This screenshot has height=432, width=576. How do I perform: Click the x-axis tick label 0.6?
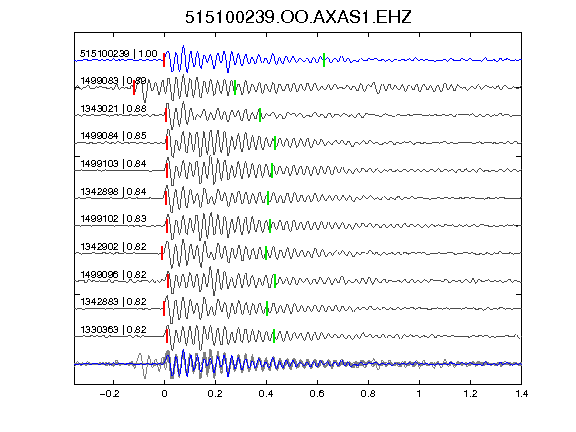317,394
